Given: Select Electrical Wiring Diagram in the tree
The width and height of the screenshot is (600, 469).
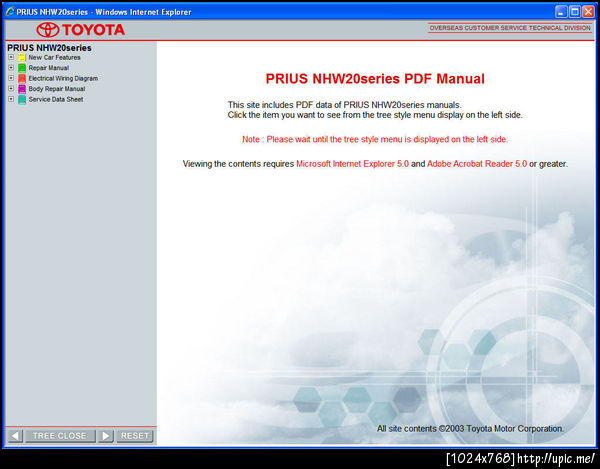Looking at the screenshot, I should click(63, 78).
